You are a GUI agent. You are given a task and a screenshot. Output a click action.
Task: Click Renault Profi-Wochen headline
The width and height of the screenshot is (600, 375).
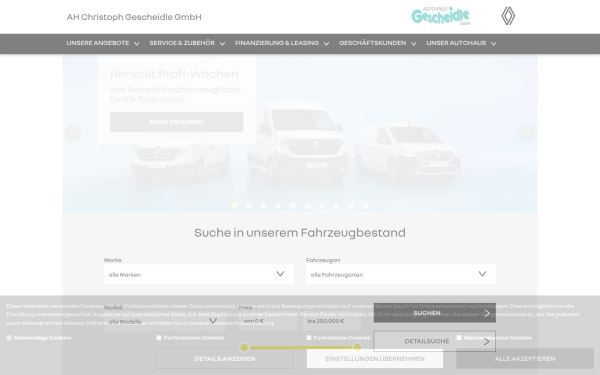pos(174,74)
